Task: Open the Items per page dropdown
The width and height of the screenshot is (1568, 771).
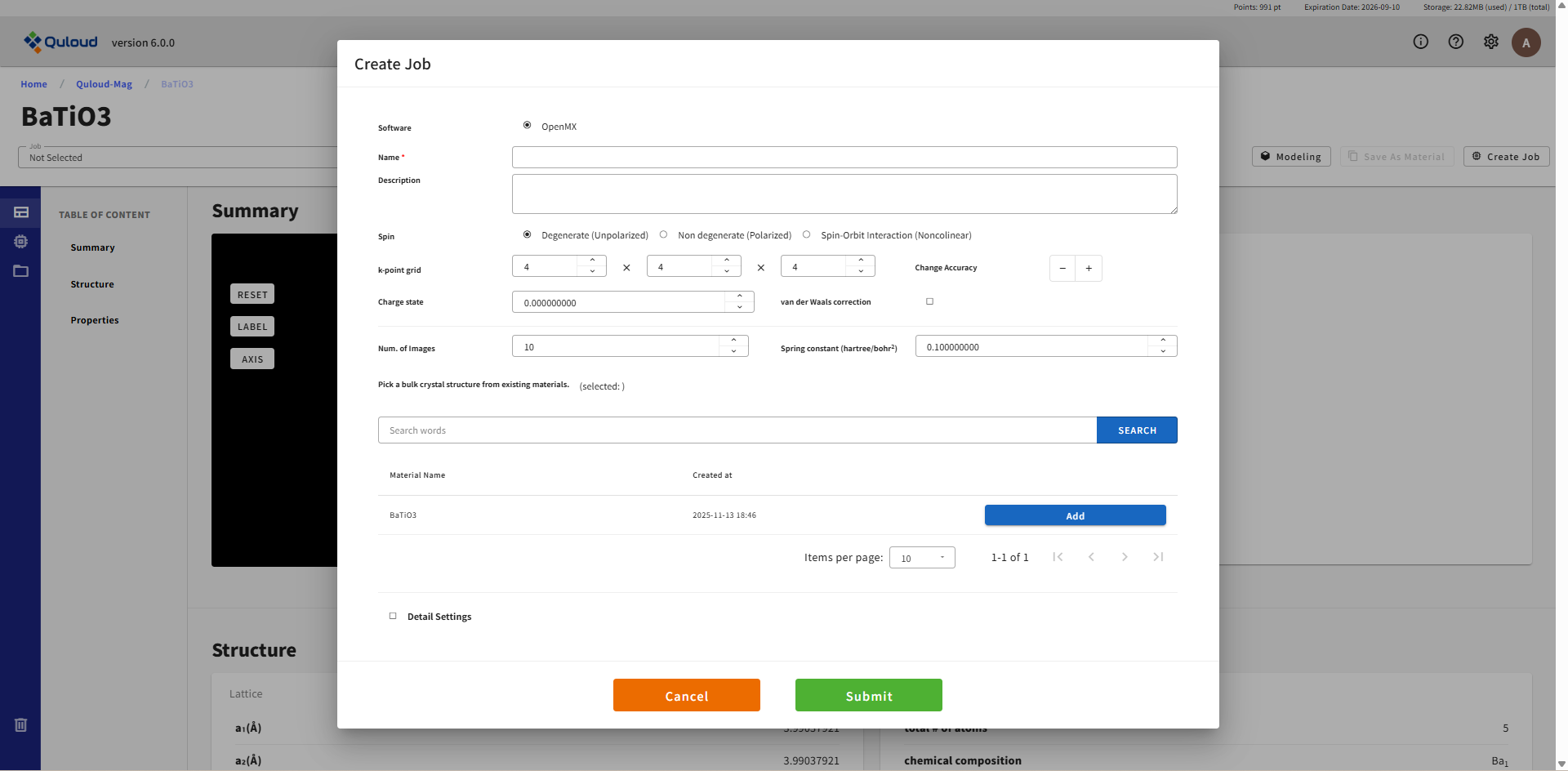Action: click(x=922, y=558)
